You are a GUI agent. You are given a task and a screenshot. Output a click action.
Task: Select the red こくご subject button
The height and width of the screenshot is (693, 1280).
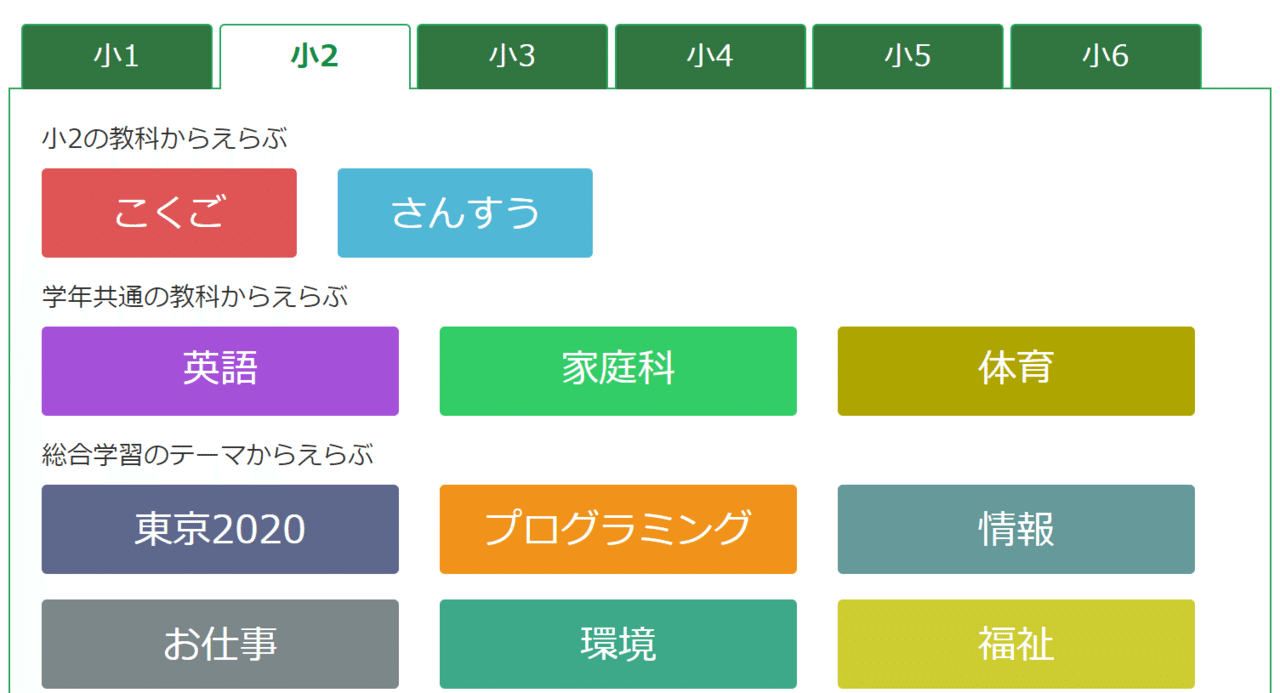tap(168, 212)
